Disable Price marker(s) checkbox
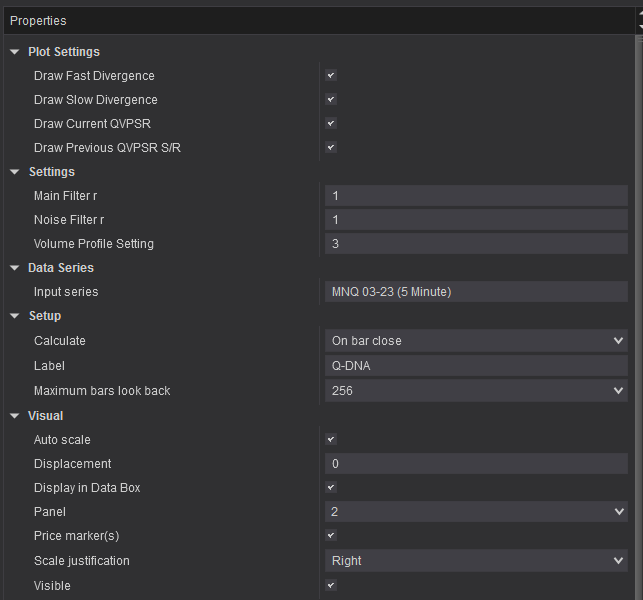Screen dimensions: 643x600 [x=331, y=535]
